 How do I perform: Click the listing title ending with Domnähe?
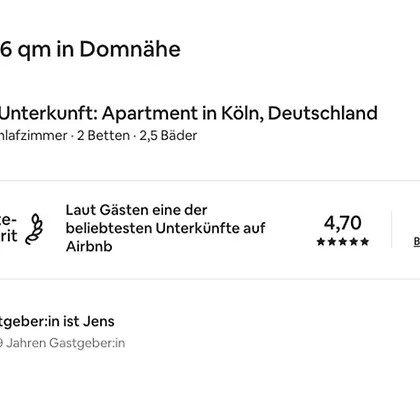click(x=90, y=49)
